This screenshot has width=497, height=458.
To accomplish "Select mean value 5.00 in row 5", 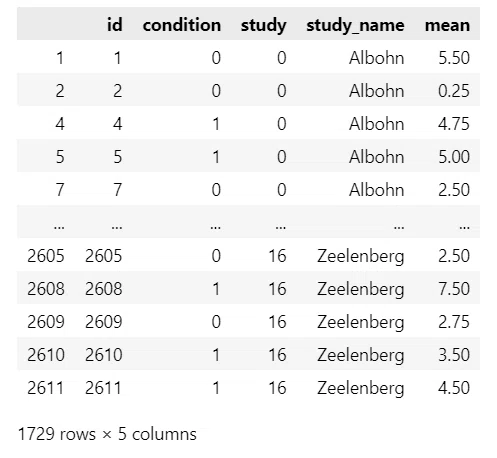I will (454, 157).
